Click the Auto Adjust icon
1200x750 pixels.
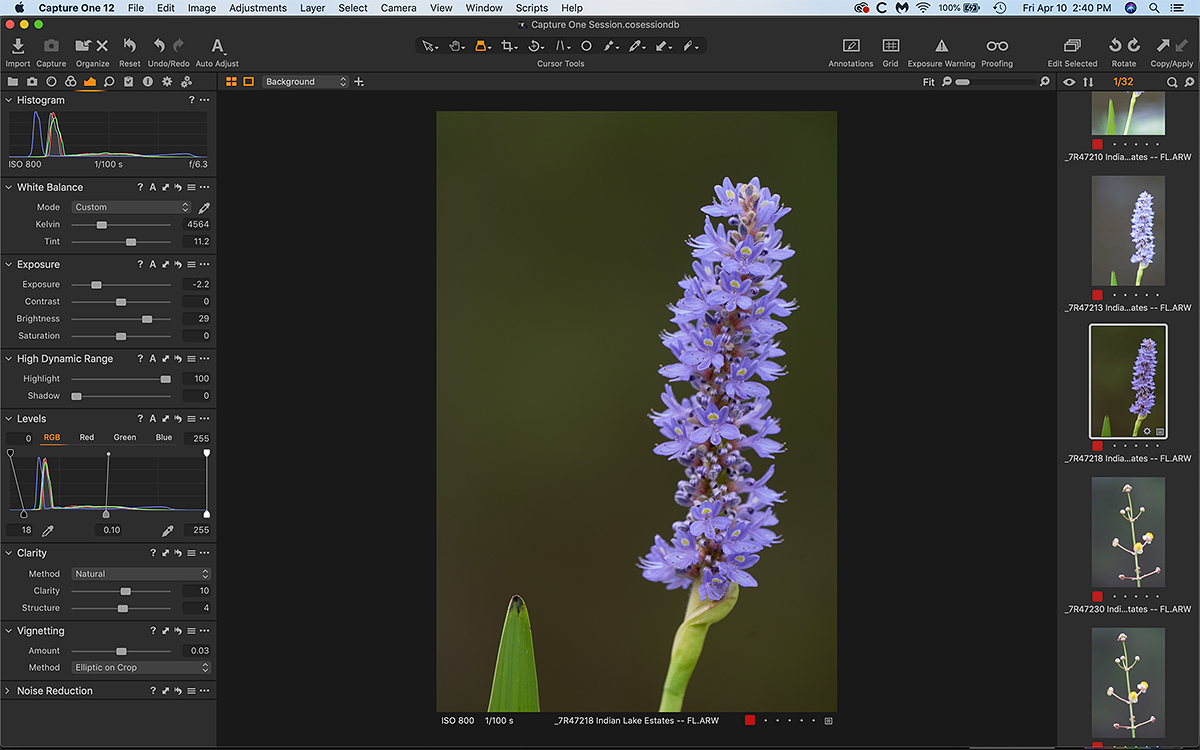(217, 46)
